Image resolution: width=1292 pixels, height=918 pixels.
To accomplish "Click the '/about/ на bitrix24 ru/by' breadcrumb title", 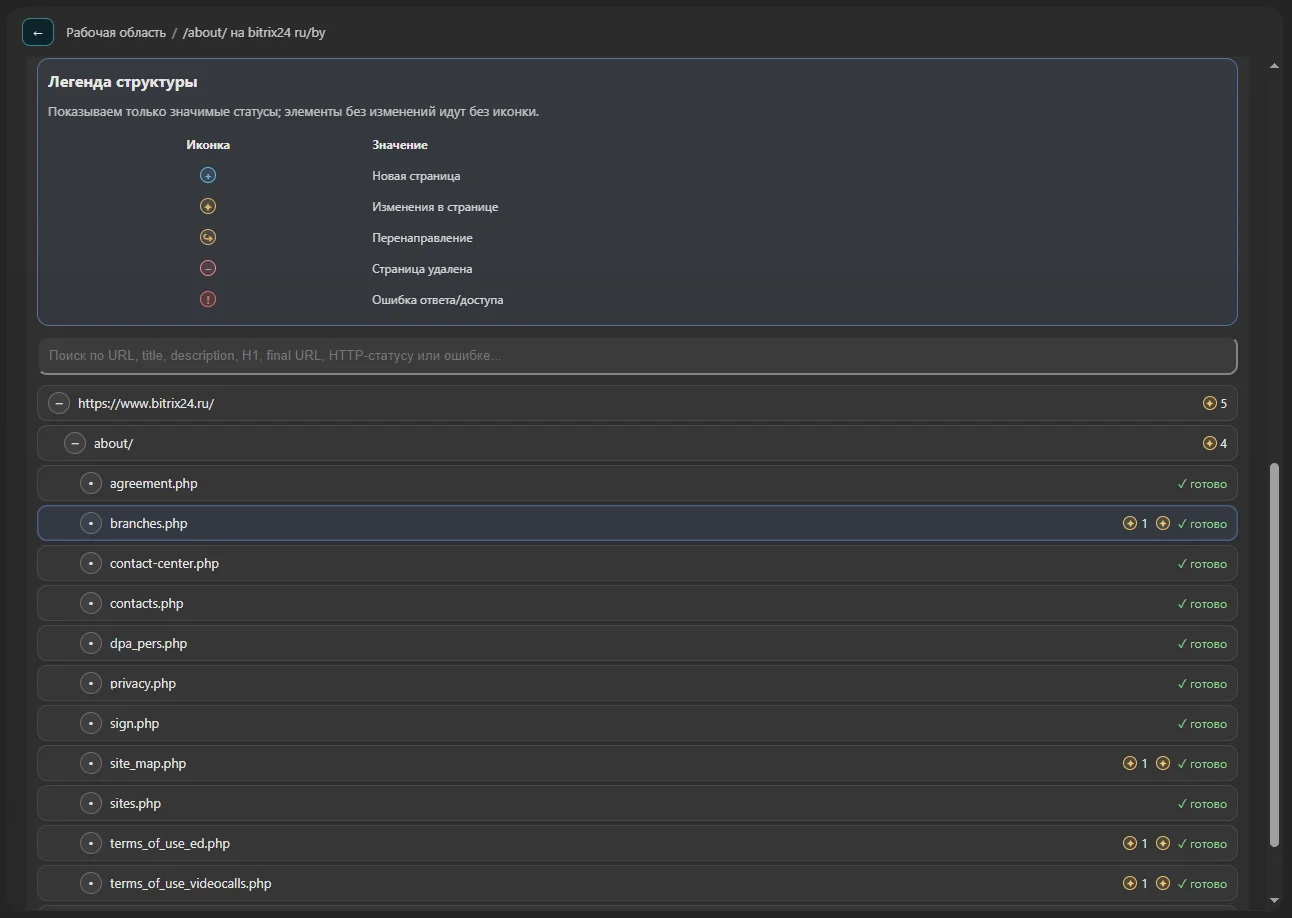I will (254, 32).
